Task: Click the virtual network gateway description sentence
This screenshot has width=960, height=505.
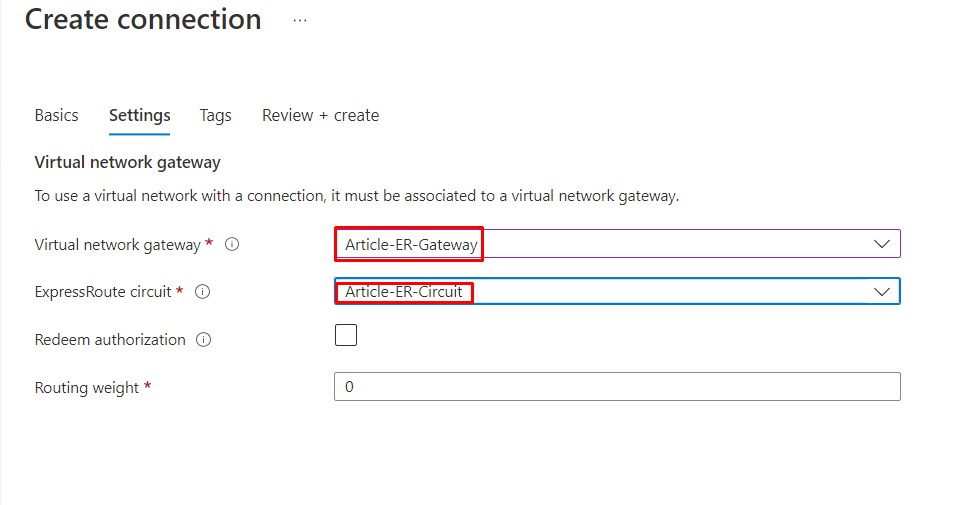Action: pos(356,196)
